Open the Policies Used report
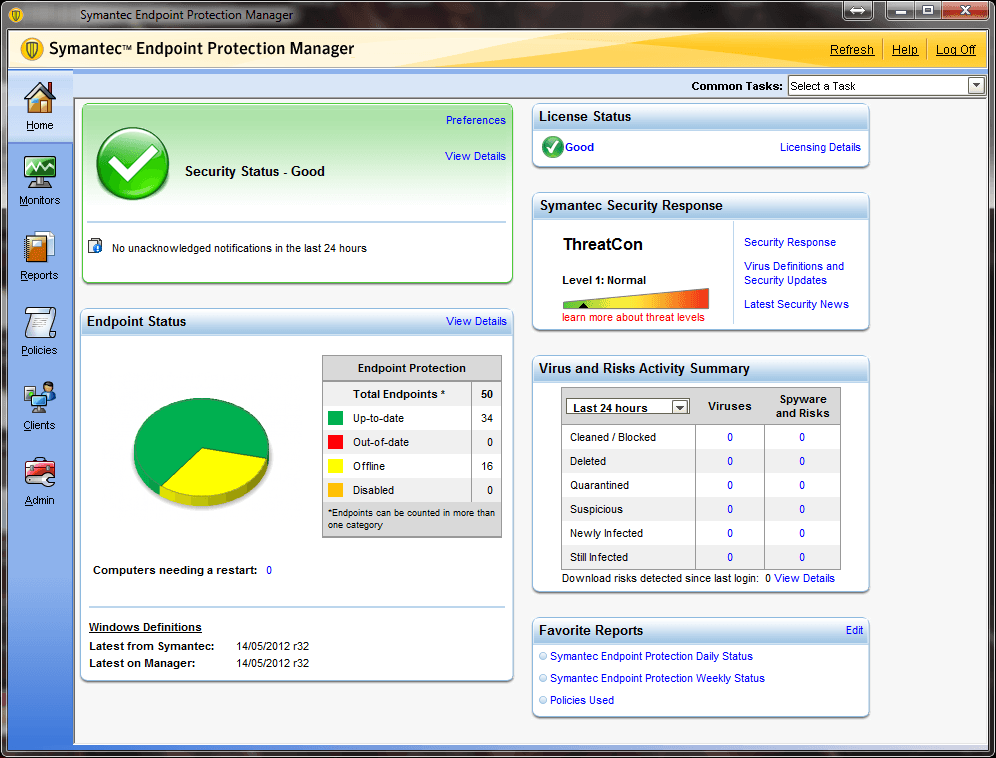 (582, 700)
